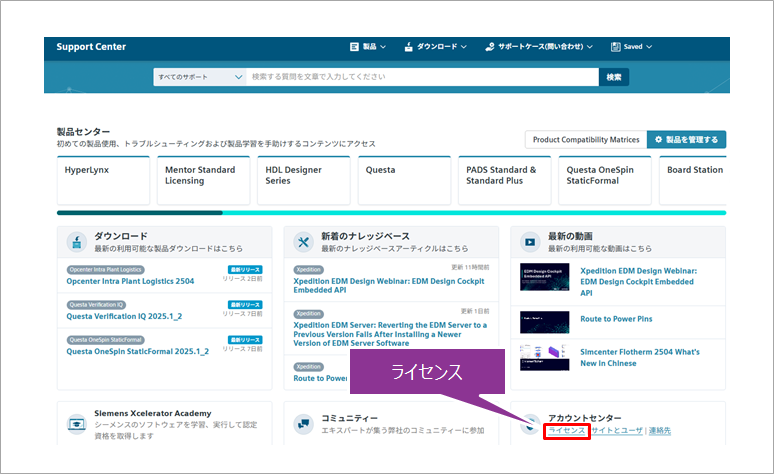This screenshot has width=774, height=474.
Task: Open the HyperLynx product card
Action: pyautogui.click(x=103, y=180)
